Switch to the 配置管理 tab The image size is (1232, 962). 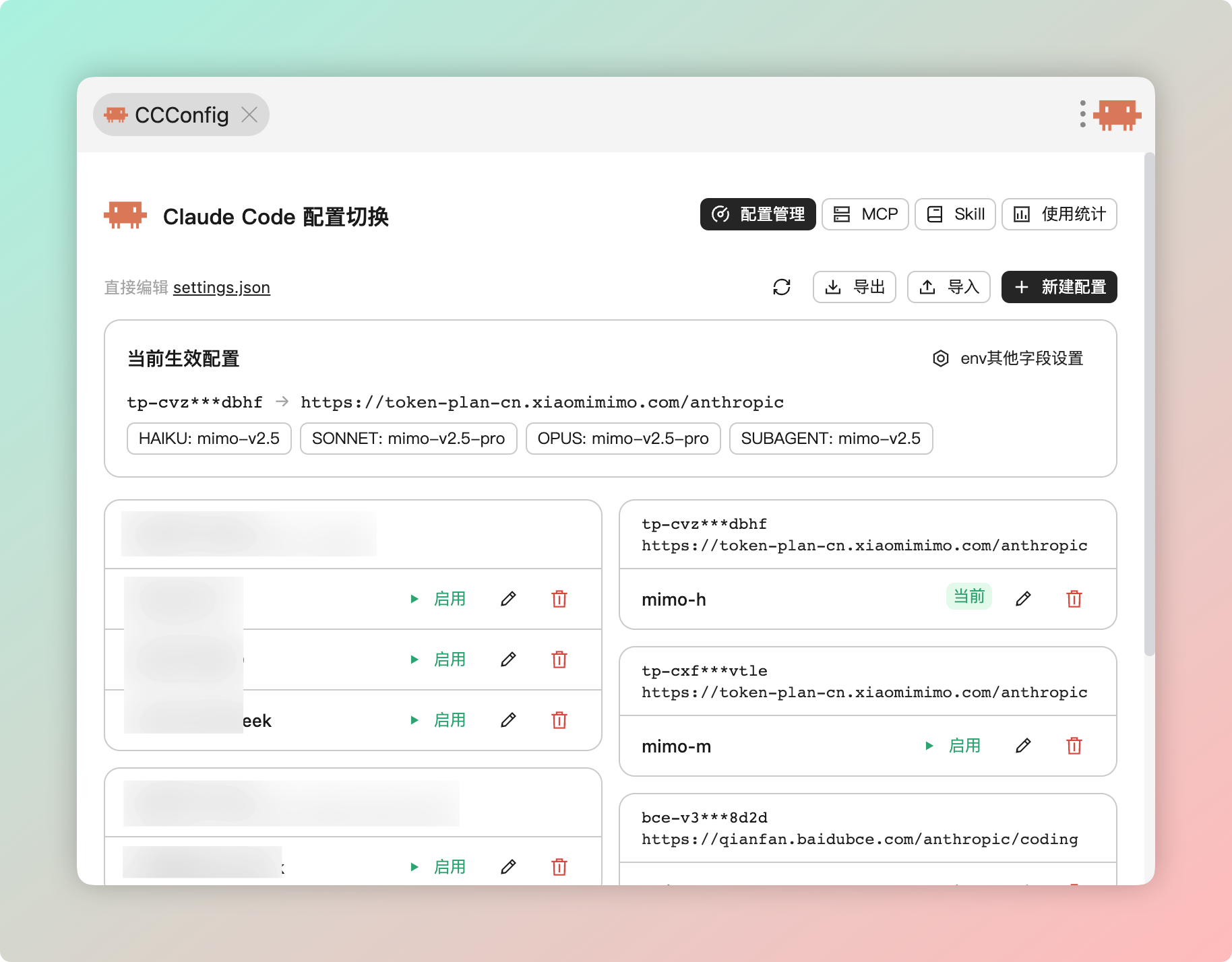758,214
